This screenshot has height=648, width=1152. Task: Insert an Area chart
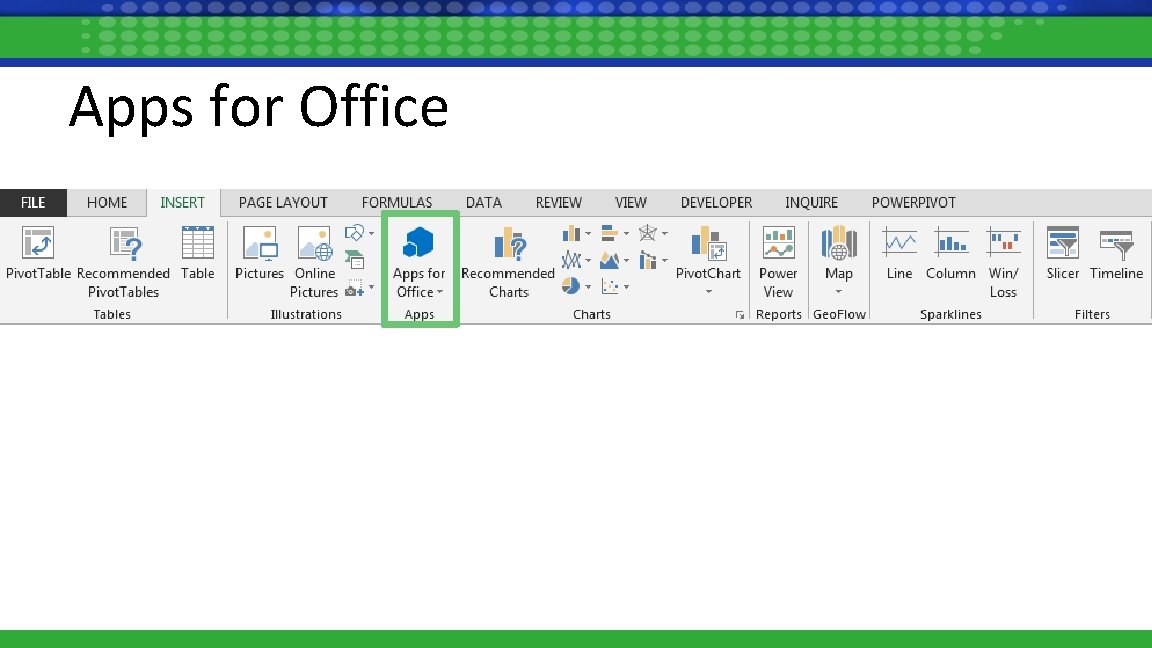[x=610, y=260]
